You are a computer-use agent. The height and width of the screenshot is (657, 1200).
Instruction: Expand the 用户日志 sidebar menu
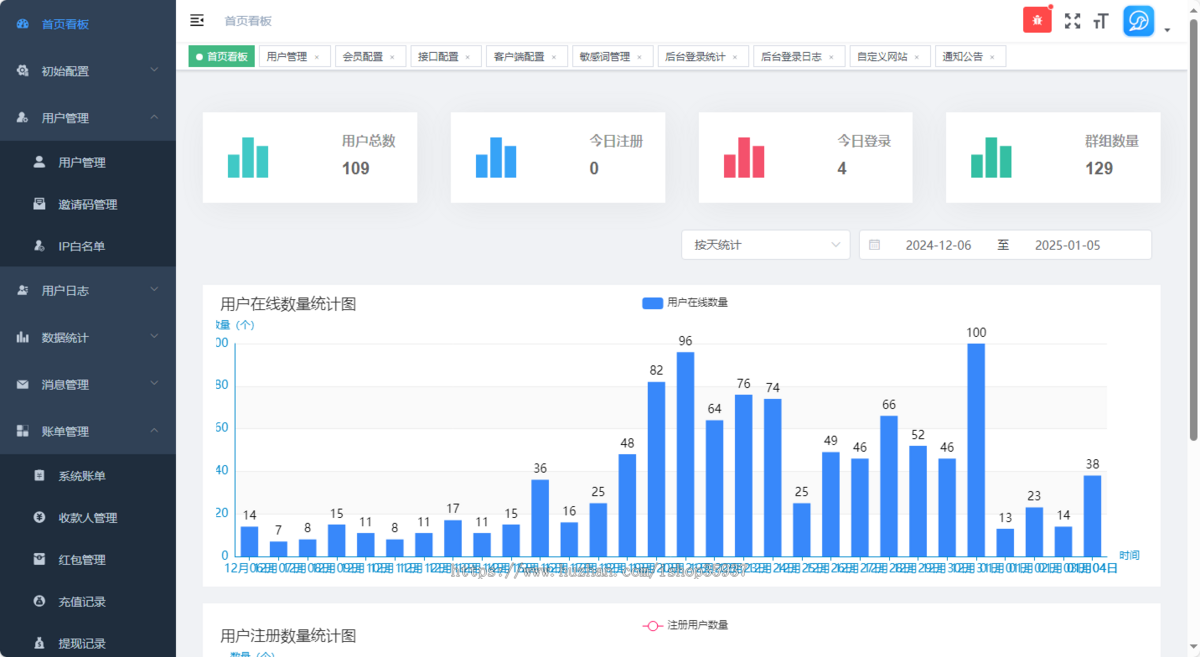(88, 291)
